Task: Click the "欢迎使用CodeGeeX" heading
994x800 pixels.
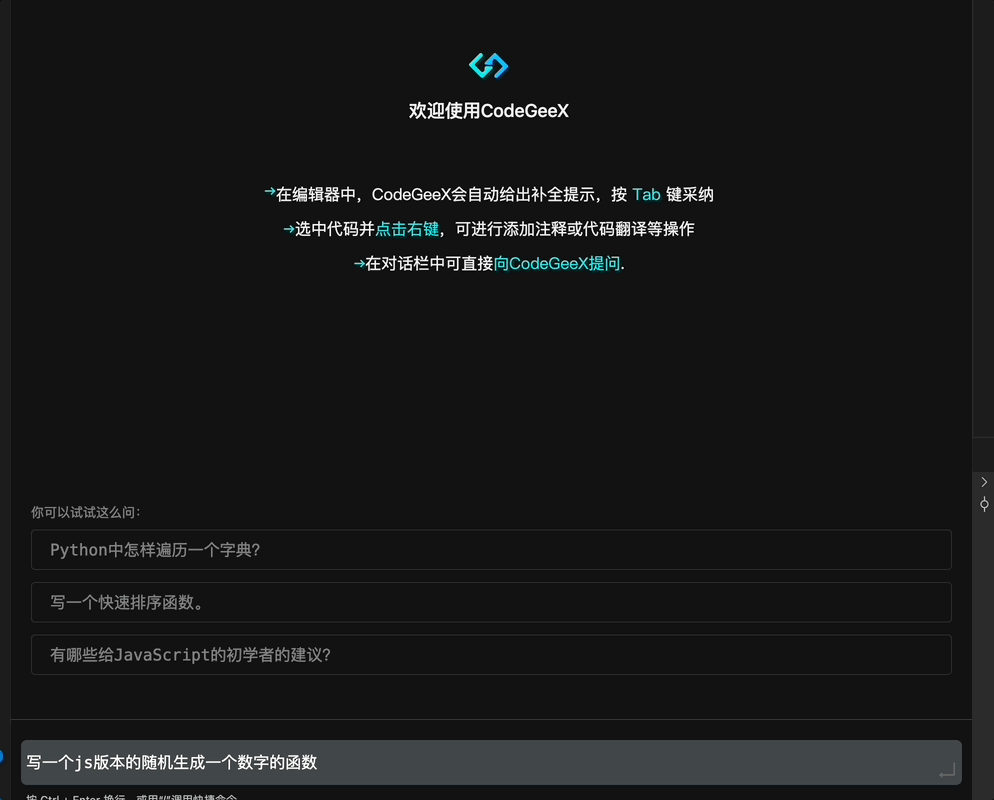Action: coord(489,111)
